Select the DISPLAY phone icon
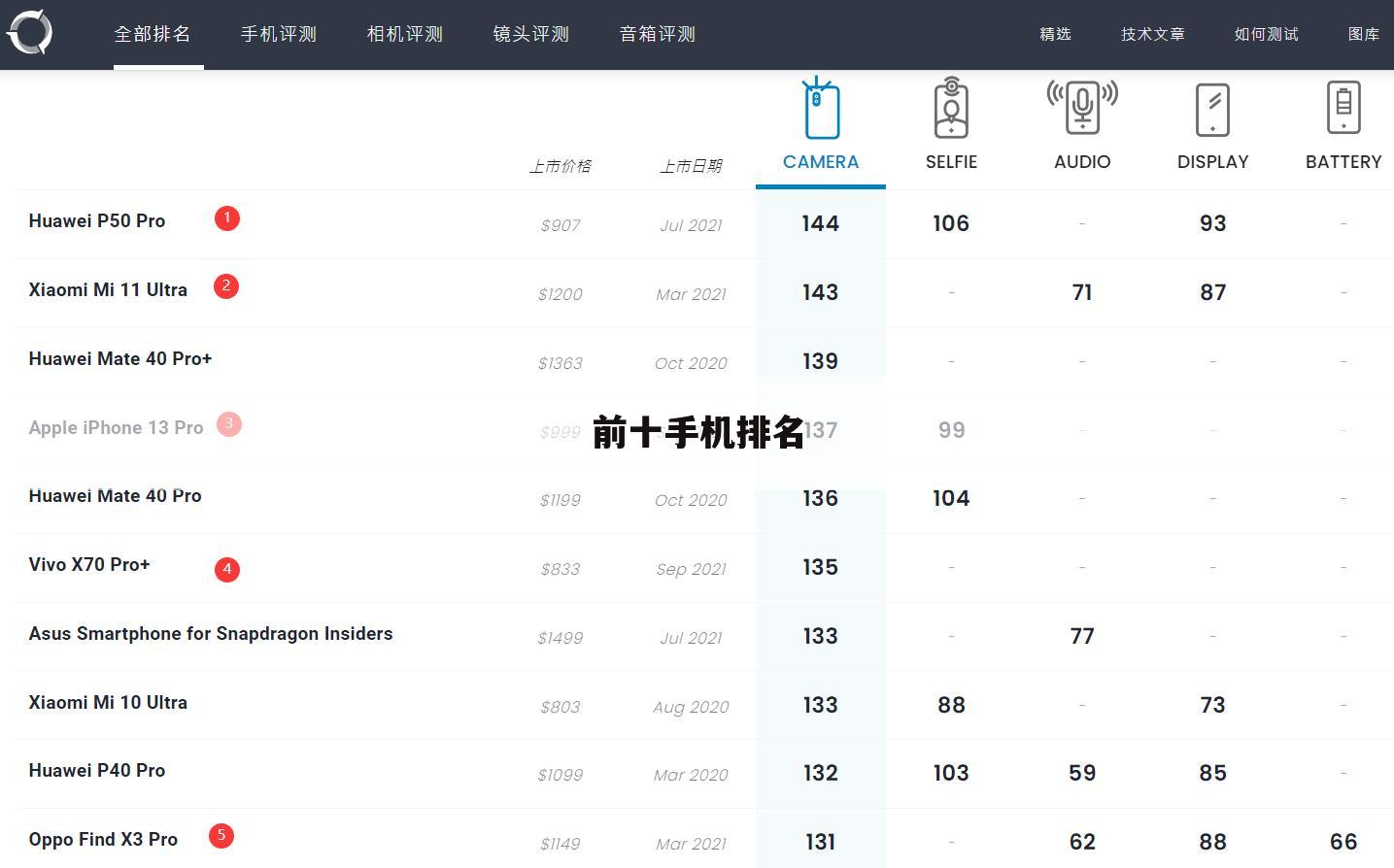Viewport: 1394px width, 868px height. coord(1212,109)
